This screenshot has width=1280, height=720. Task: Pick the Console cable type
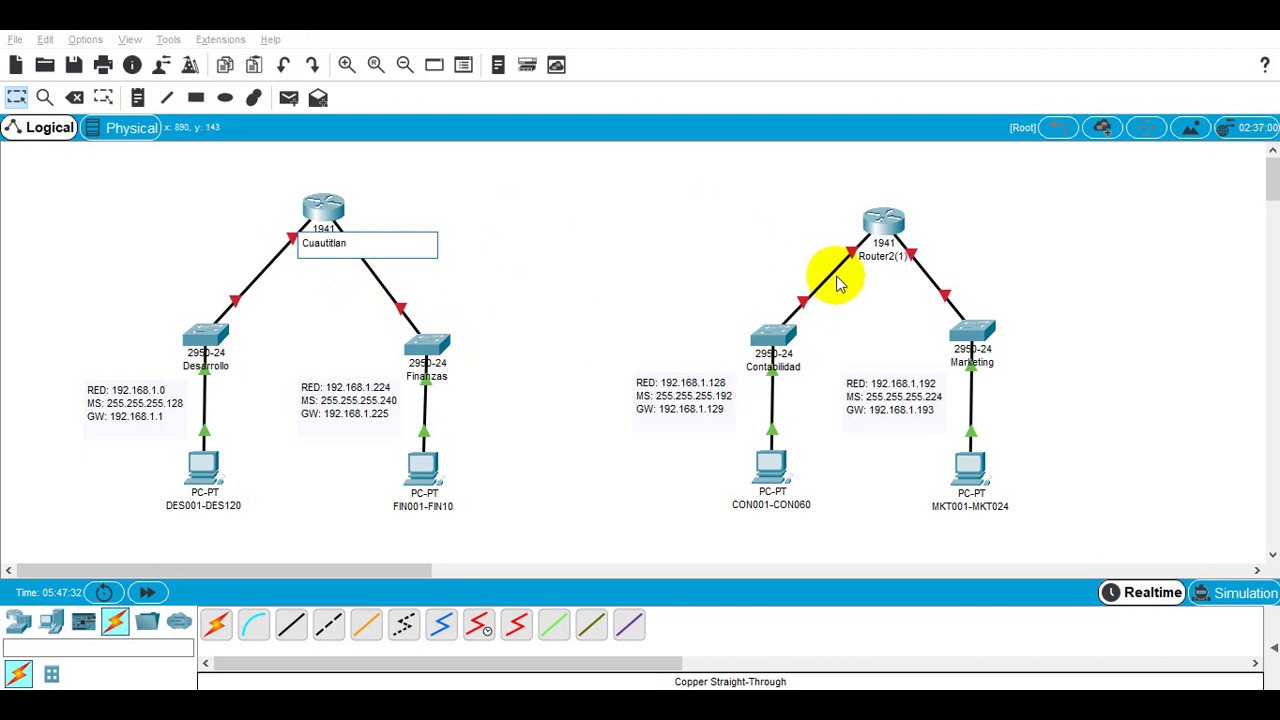click(254, 626)
